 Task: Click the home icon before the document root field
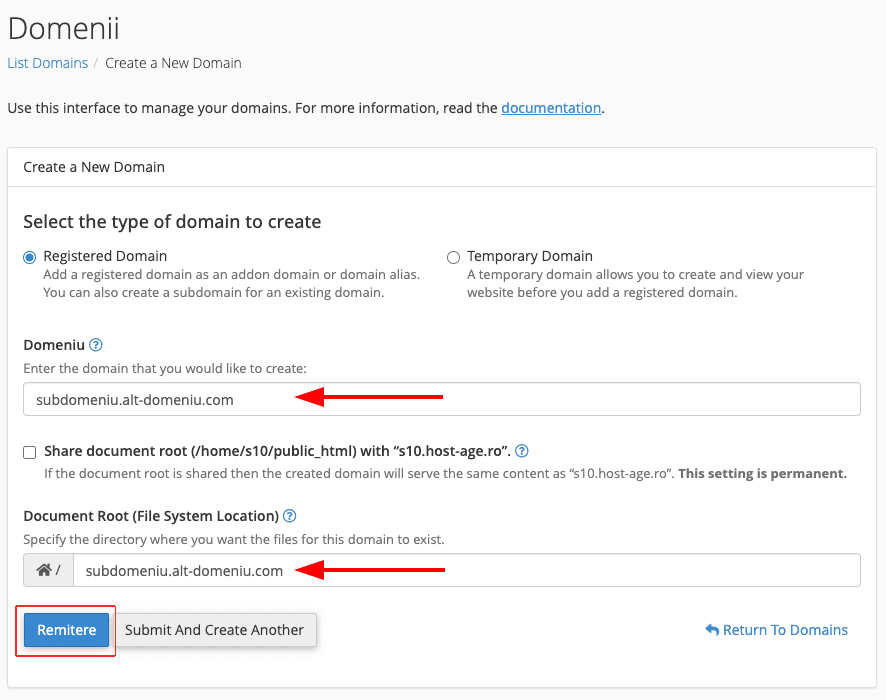pyautogui.click(x=44, y=570)
